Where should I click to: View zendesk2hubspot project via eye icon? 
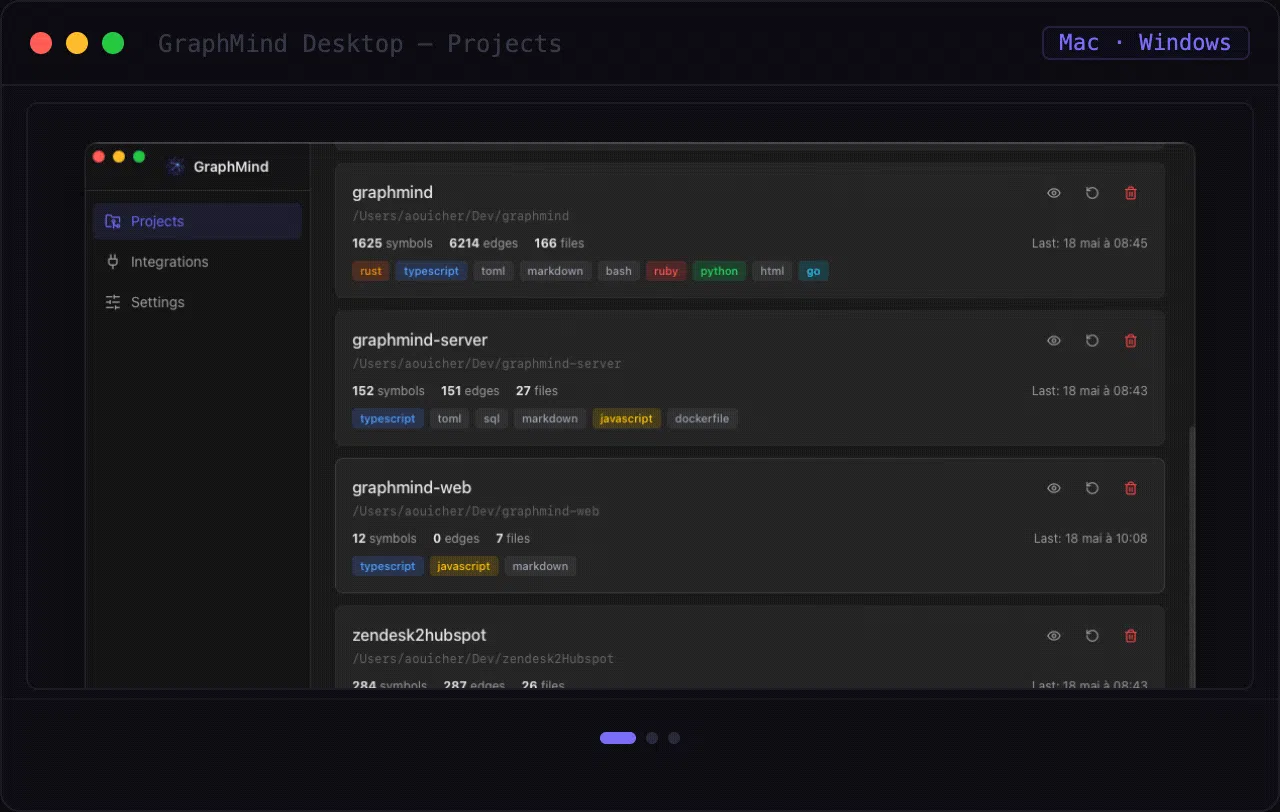[x=1054, y=636]
